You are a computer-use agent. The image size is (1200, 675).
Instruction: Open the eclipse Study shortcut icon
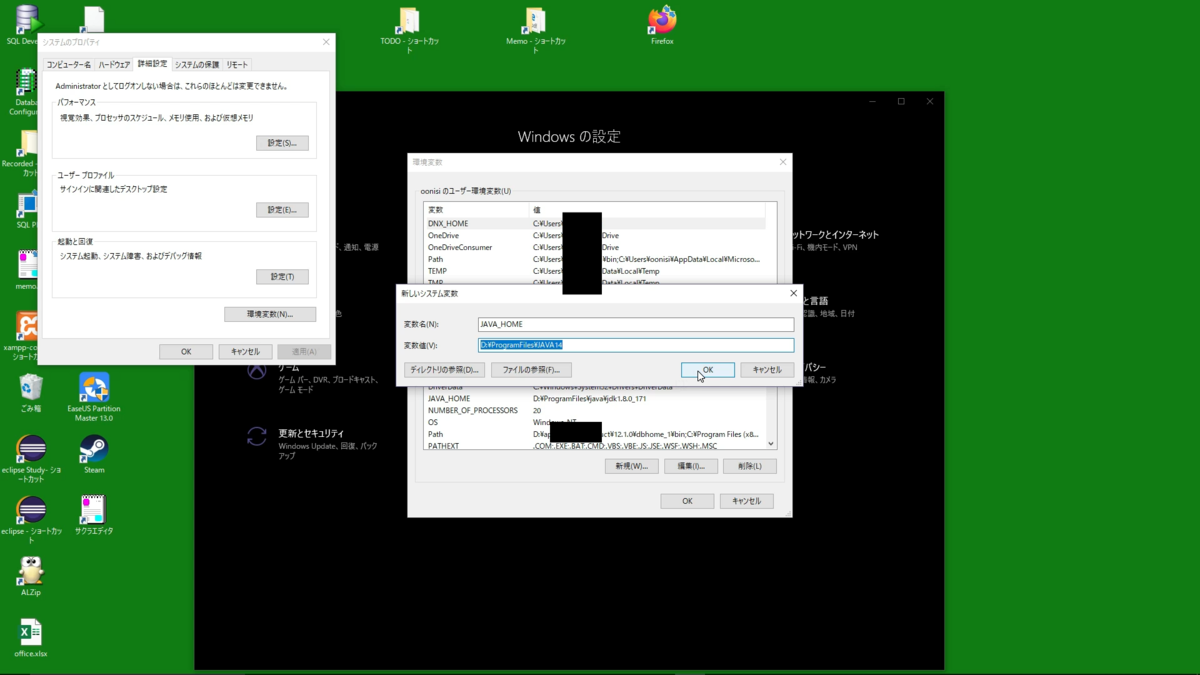point(31,459)
